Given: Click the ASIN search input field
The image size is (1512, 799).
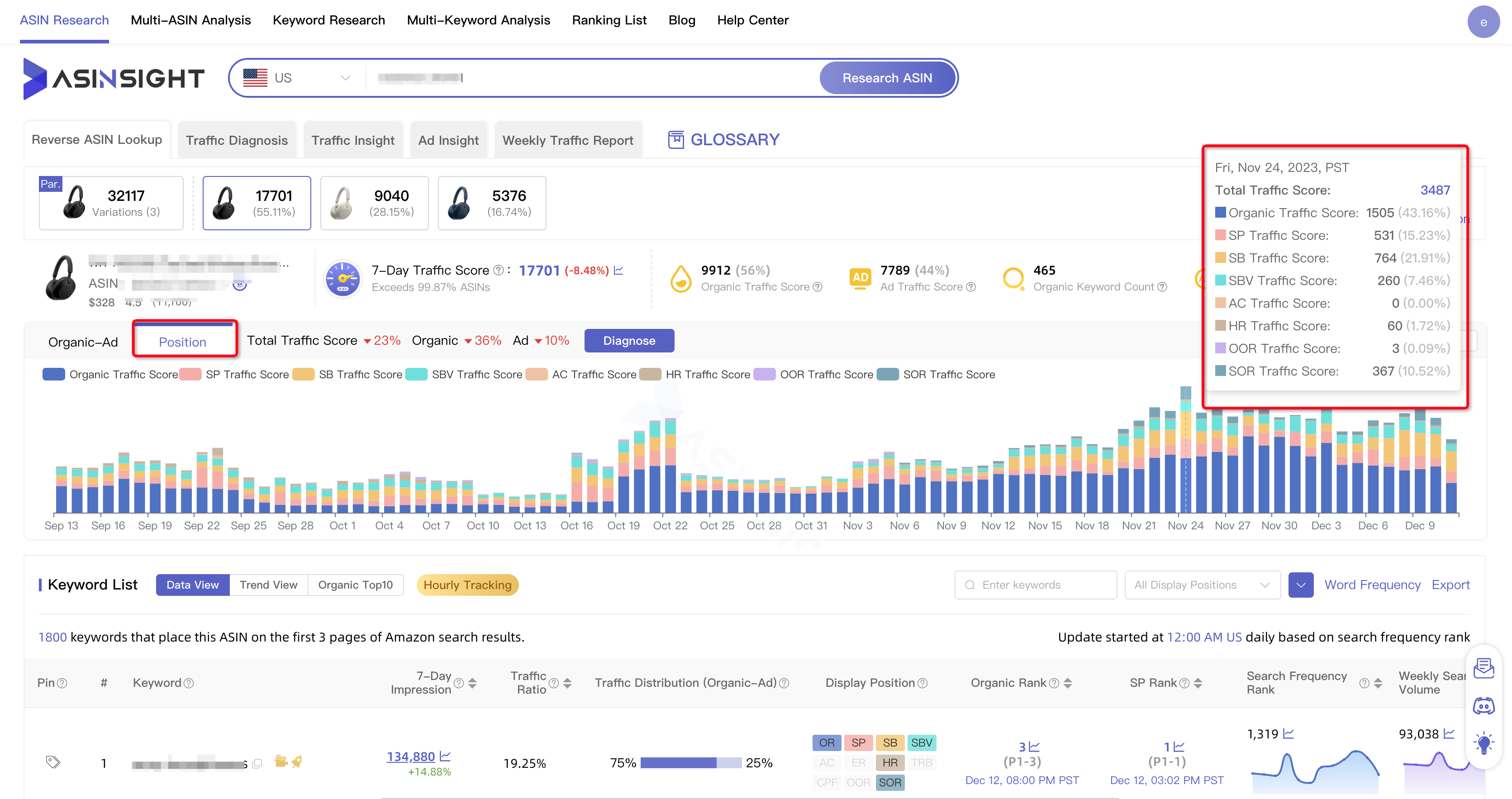Looking at the screenshot, I should pos(592,78).
